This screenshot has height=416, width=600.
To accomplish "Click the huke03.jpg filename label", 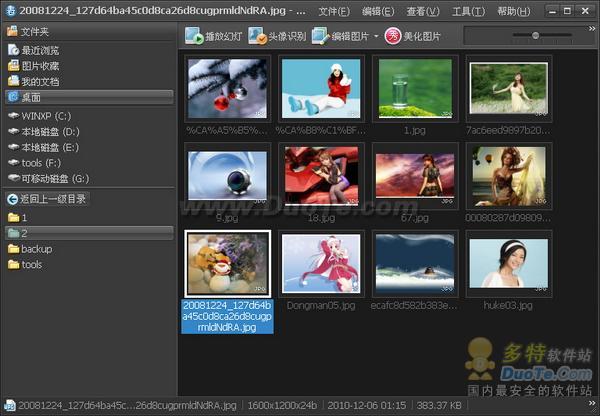I will tap(508, 305).
